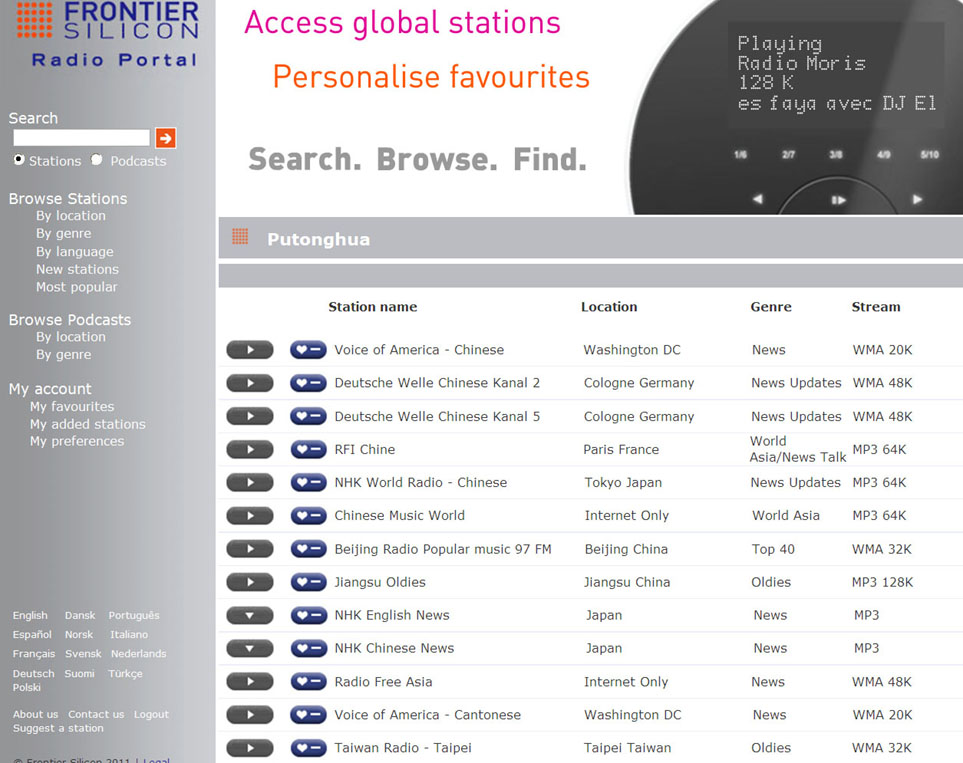Click in the search text field
Screen dimensions: 963x763
pyautogui.click(x=81, y=138)
